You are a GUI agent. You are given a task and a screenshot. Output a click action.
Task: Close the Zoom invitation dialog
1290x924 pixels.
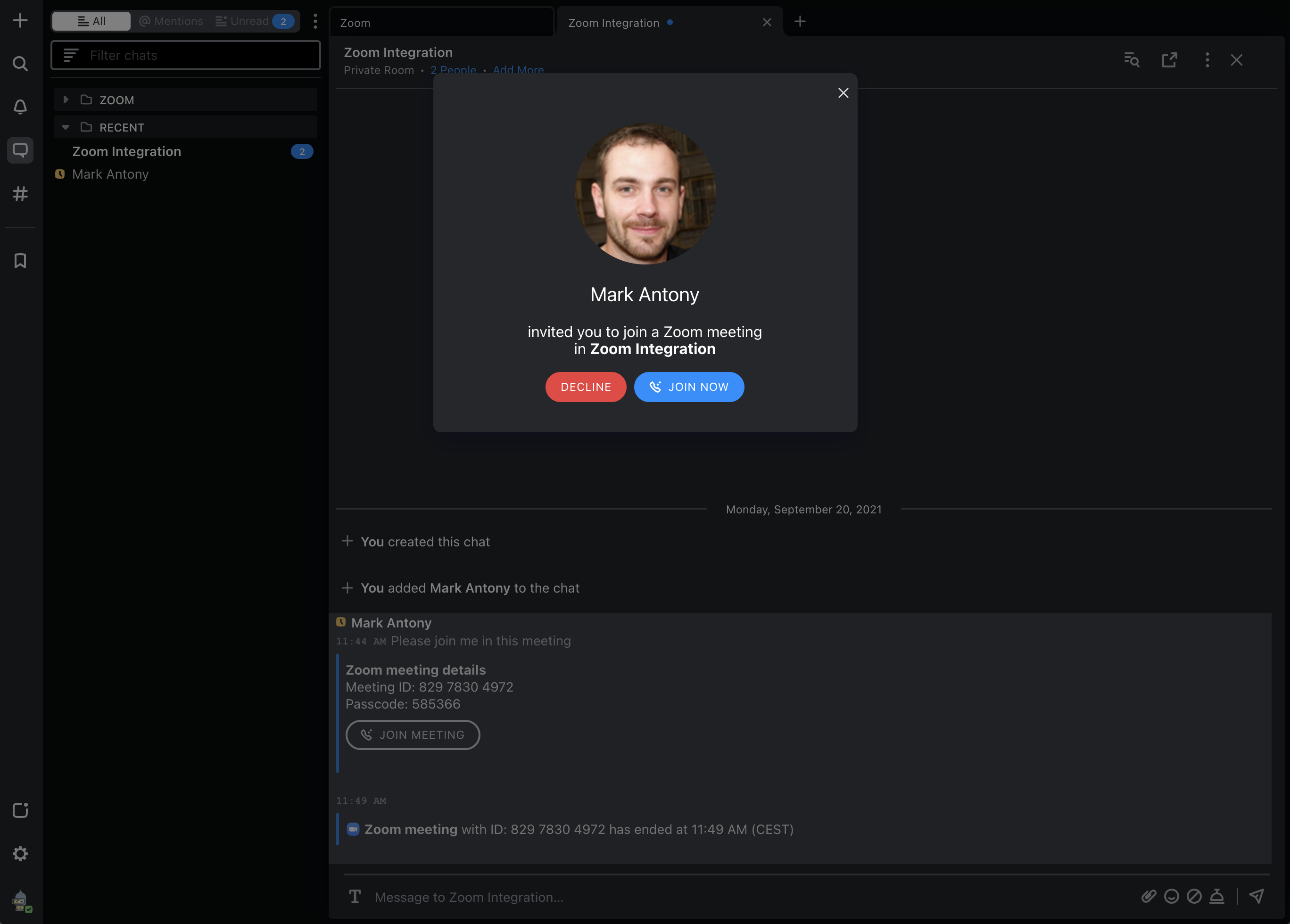pyautogui.click(x=843, y=93)
